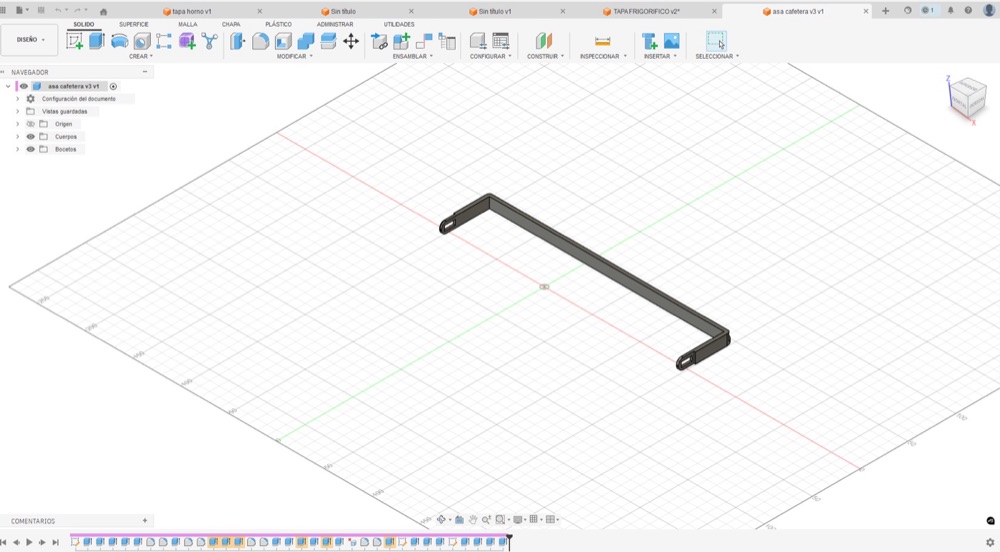
Task: Toggle visibility of Bocetos folder
Action: (x=31, y=149)
